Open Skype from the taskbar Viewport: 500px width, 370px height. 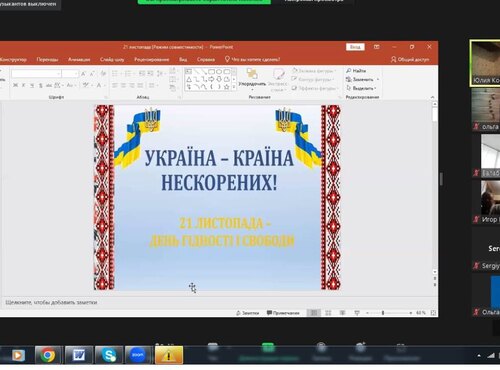[x=109, y=355]
